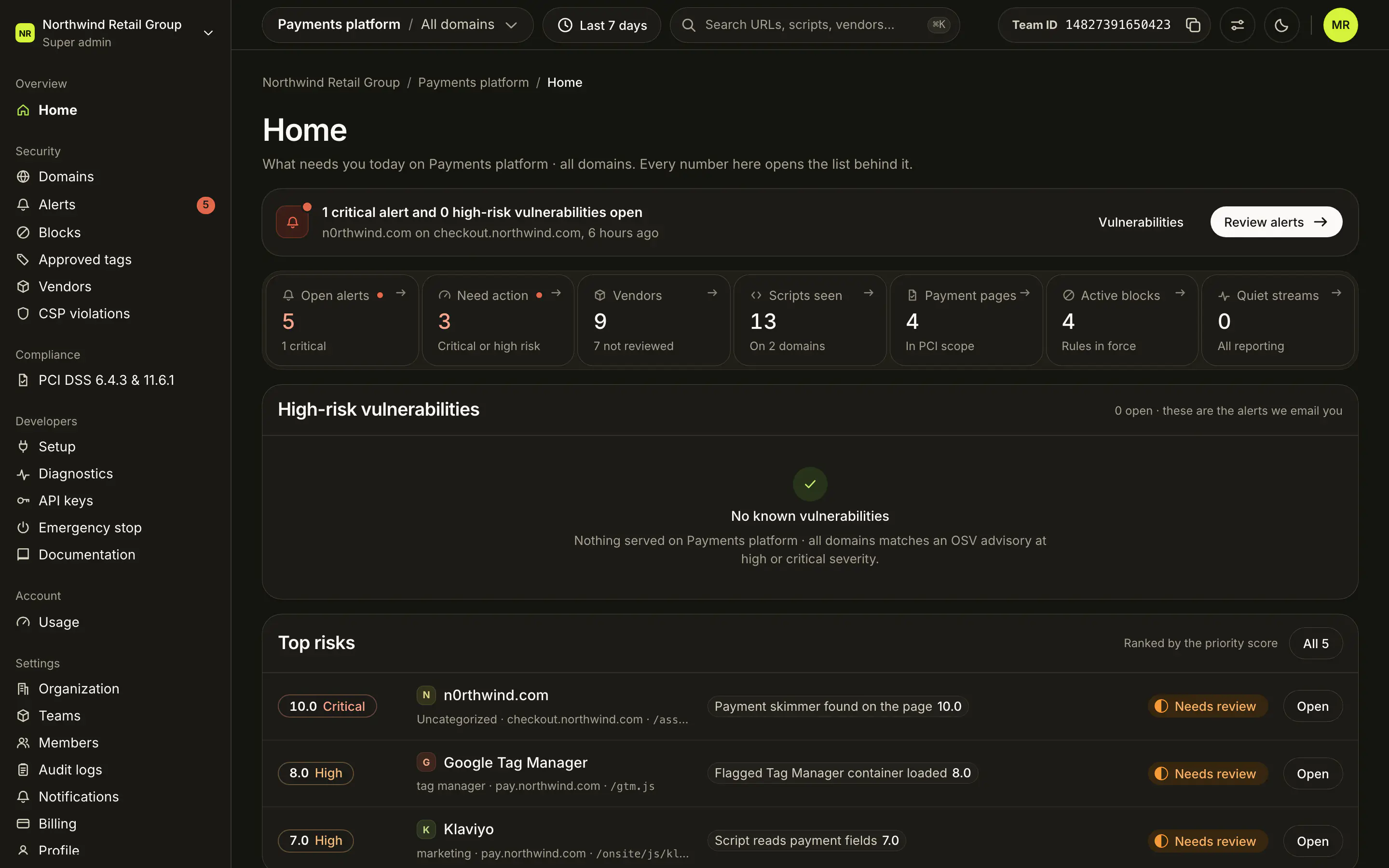
Task: Open the Scripts seen stat card
Action: pos(810,320)
